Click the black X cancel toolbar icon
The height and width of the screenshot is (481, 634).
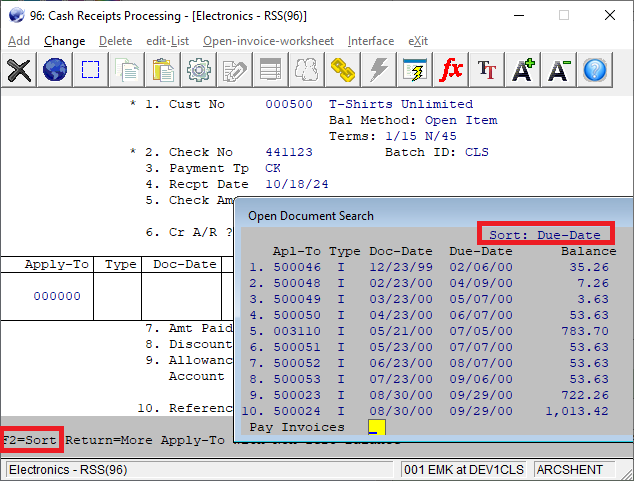click(19, 70)
